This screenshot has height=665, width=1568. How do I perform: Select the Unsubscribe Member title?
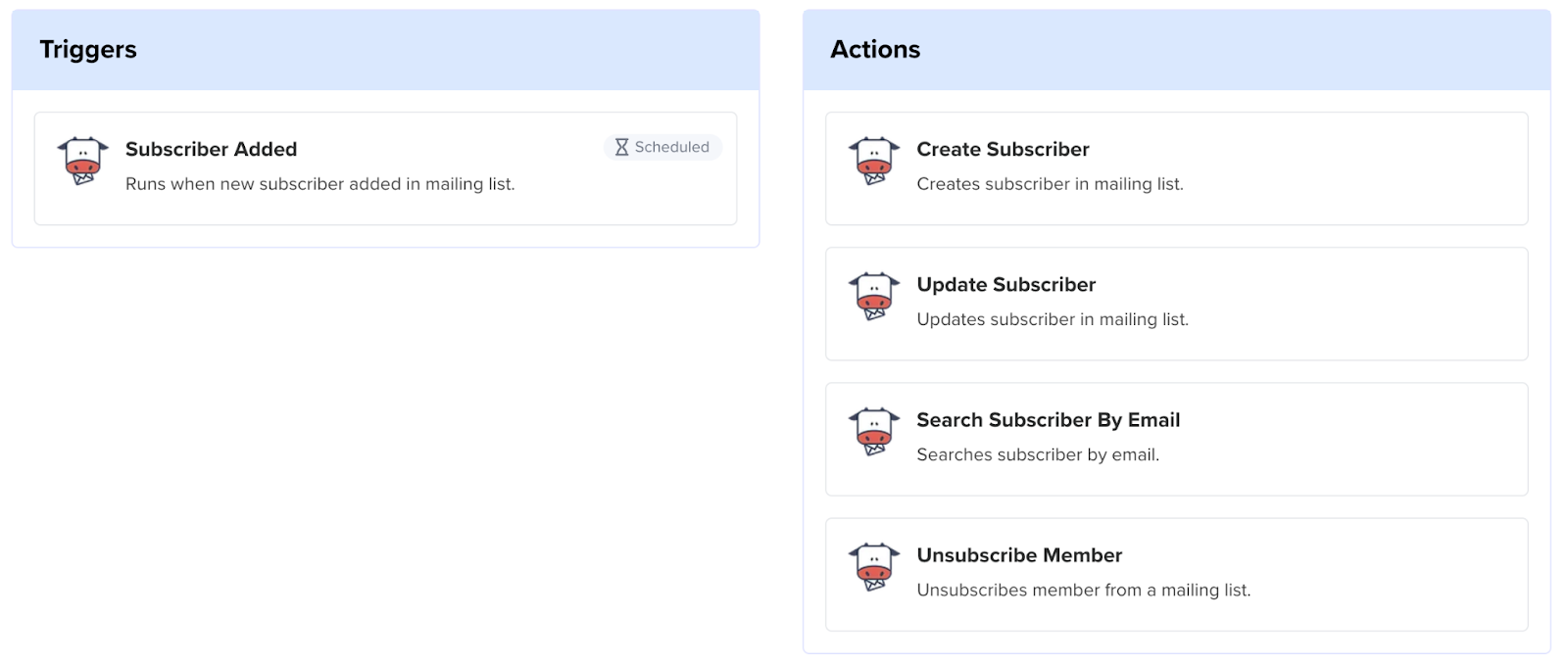pos(1019,554)
